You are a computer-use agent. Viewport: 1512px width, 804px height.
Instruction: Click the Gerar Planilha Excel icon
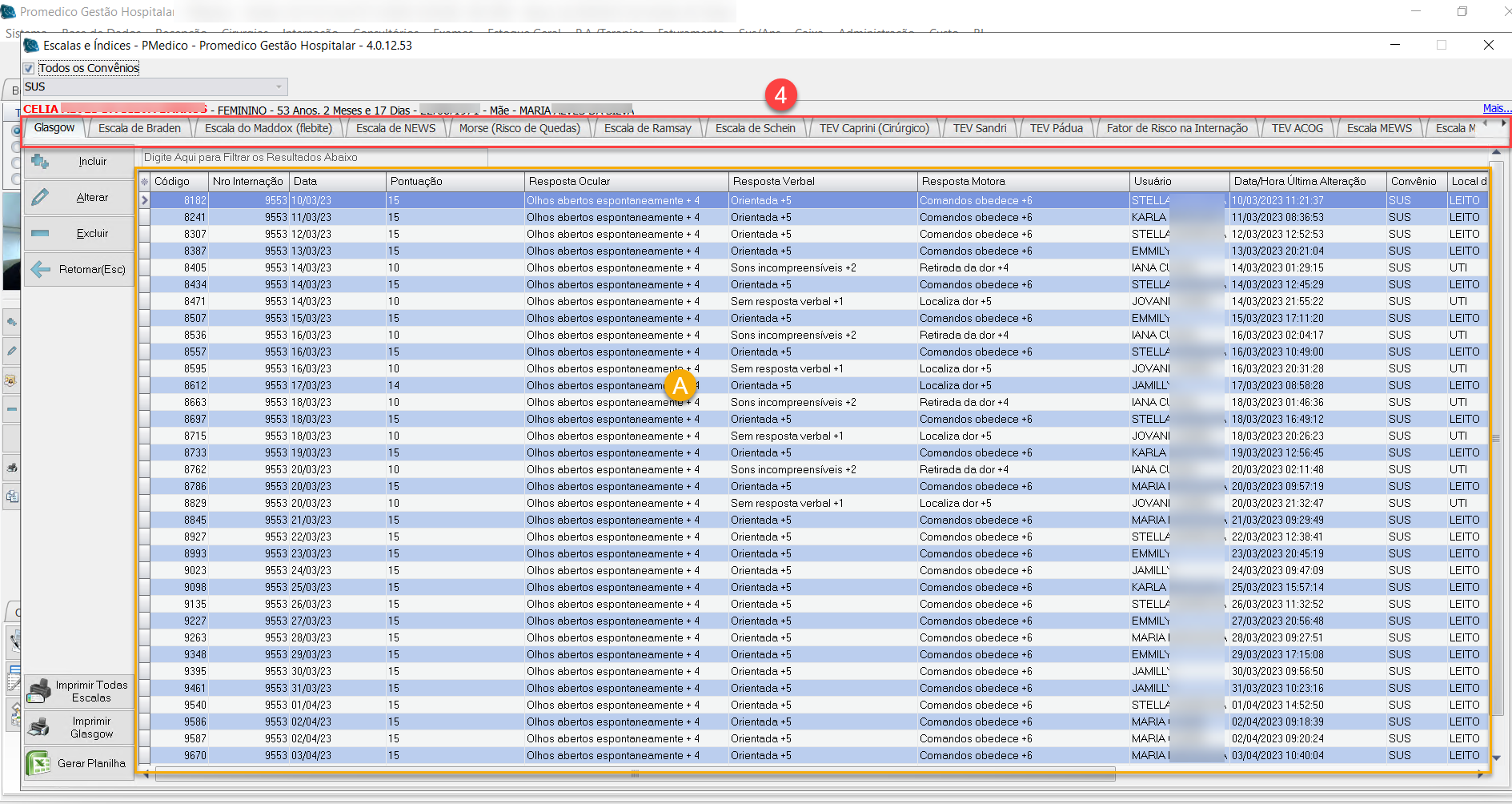tap(38, 763)
